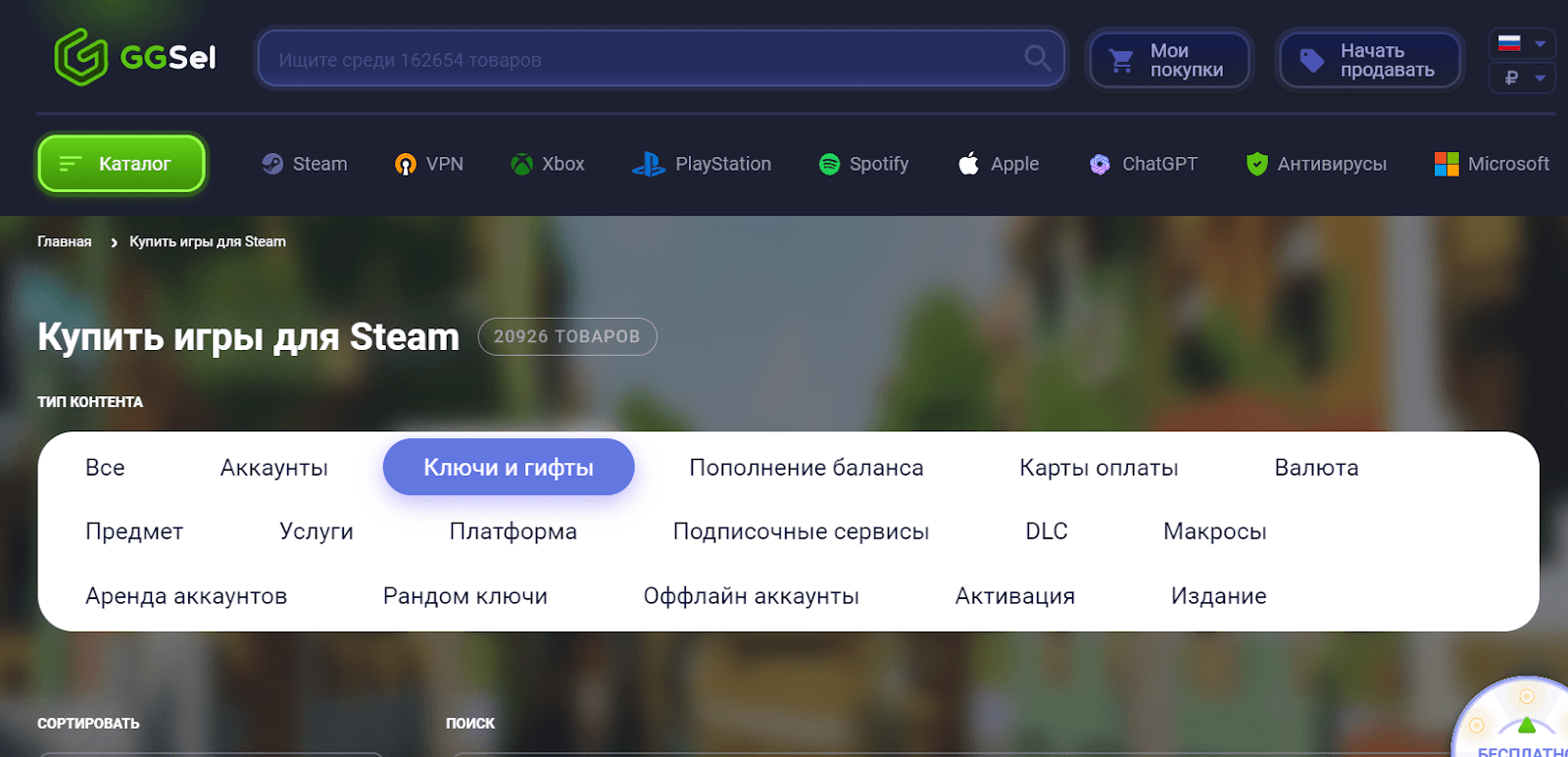Open the Steam category icon
The width and height of the screenshot is (1568, 757).
(x=272, y=164)
